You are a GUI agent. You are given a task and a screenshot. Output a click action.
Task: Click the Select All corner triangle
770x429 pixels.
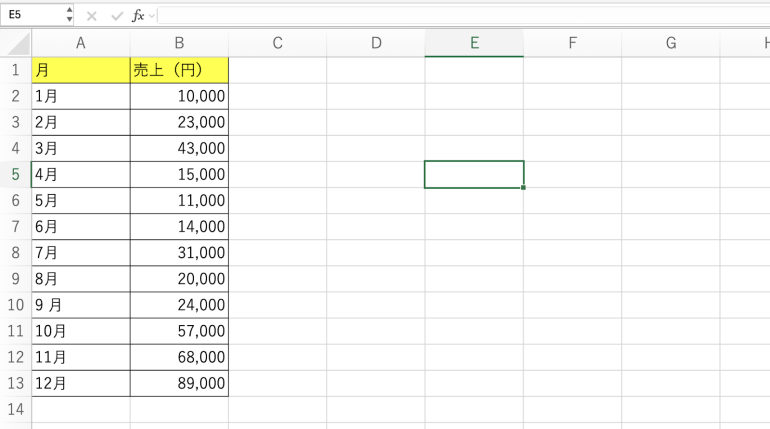pos(19,44)
